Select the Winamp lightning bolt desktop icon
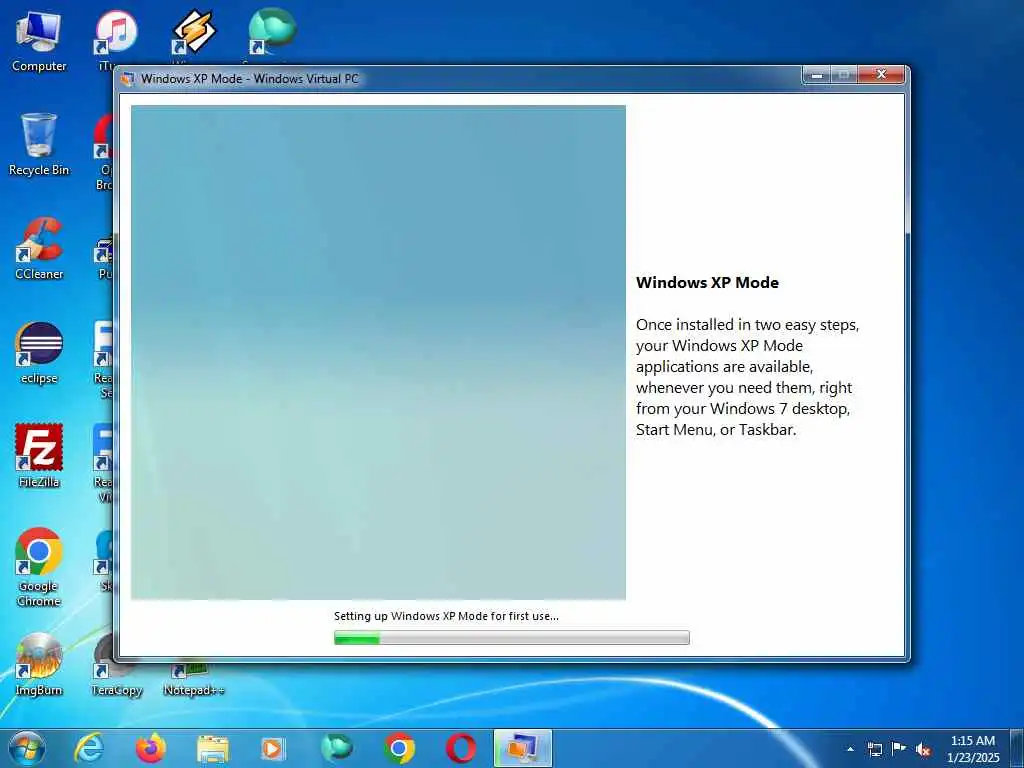The width and height of the screenshot is (1024, 768). (194, 33)
